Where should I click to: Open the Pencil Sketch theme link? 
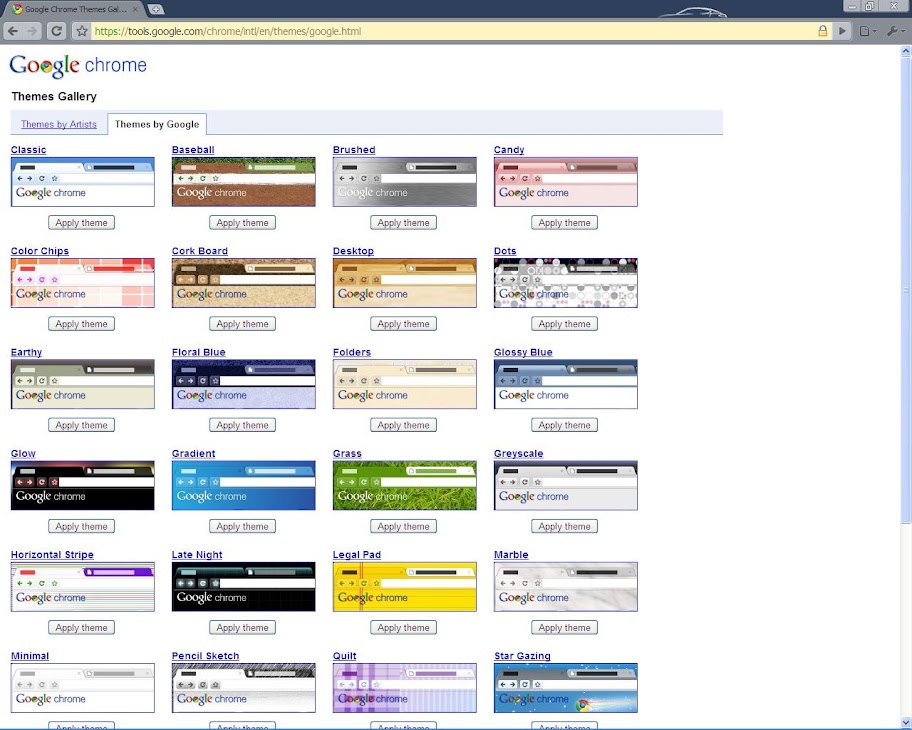coord(205,656)
